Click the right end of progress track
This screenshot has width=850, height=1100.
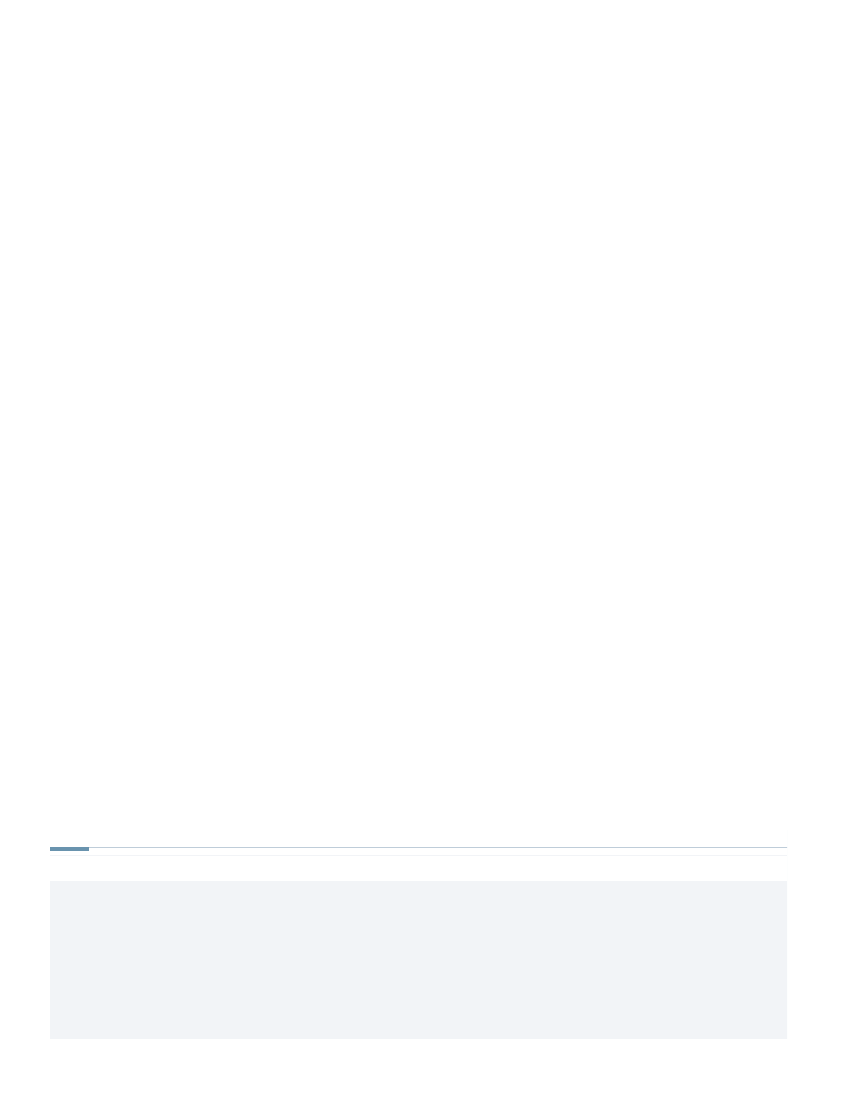[785, 847]
